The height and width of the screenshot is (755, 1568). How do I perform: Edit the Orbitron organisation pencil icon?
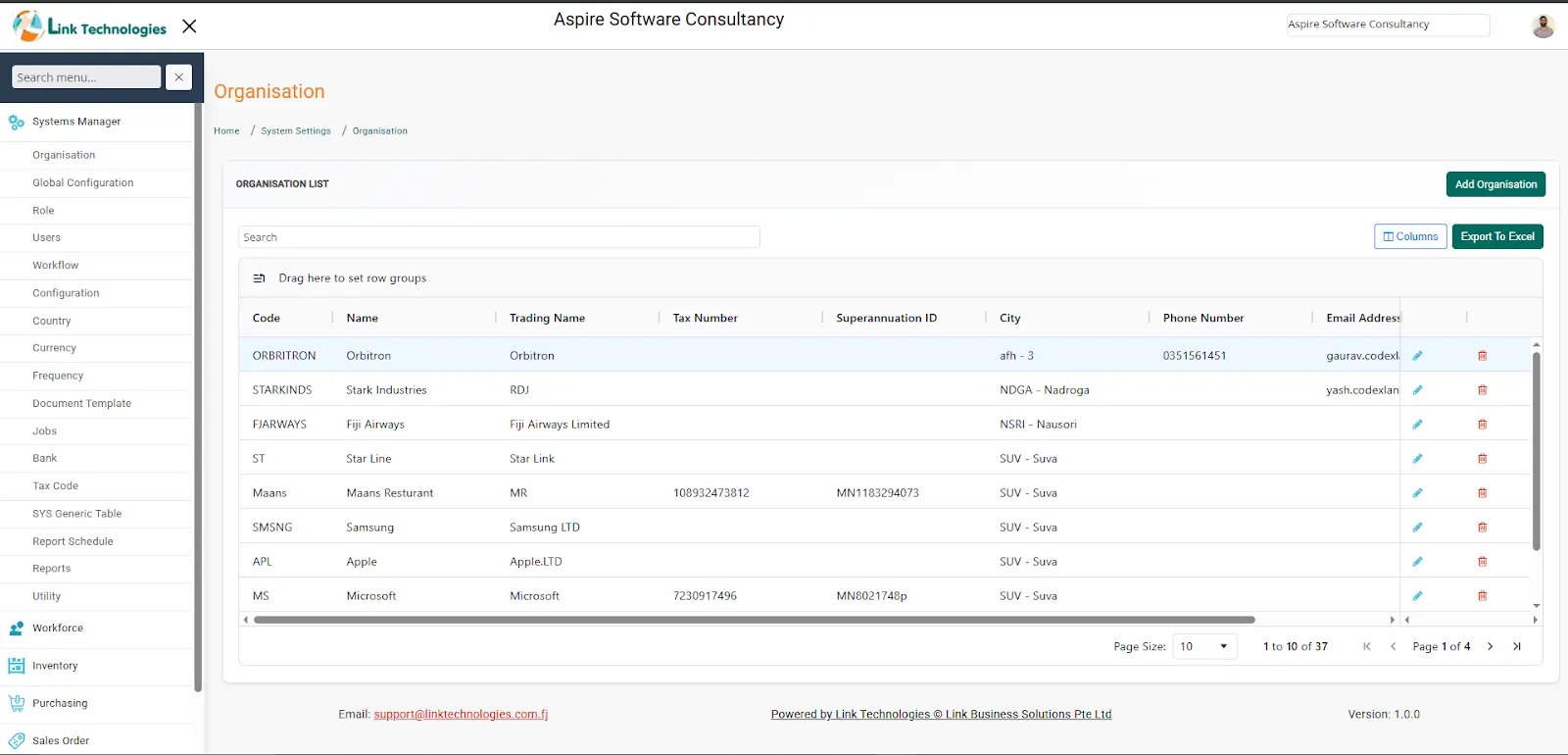pos(1417,356)
